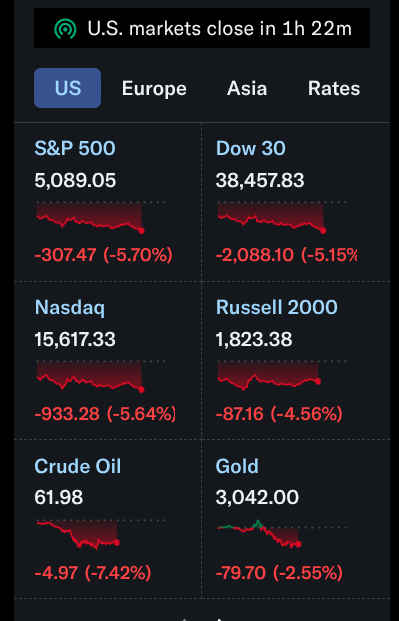
Task: Click the Gold price 3,042.00
Action: (x=257, y=497)
